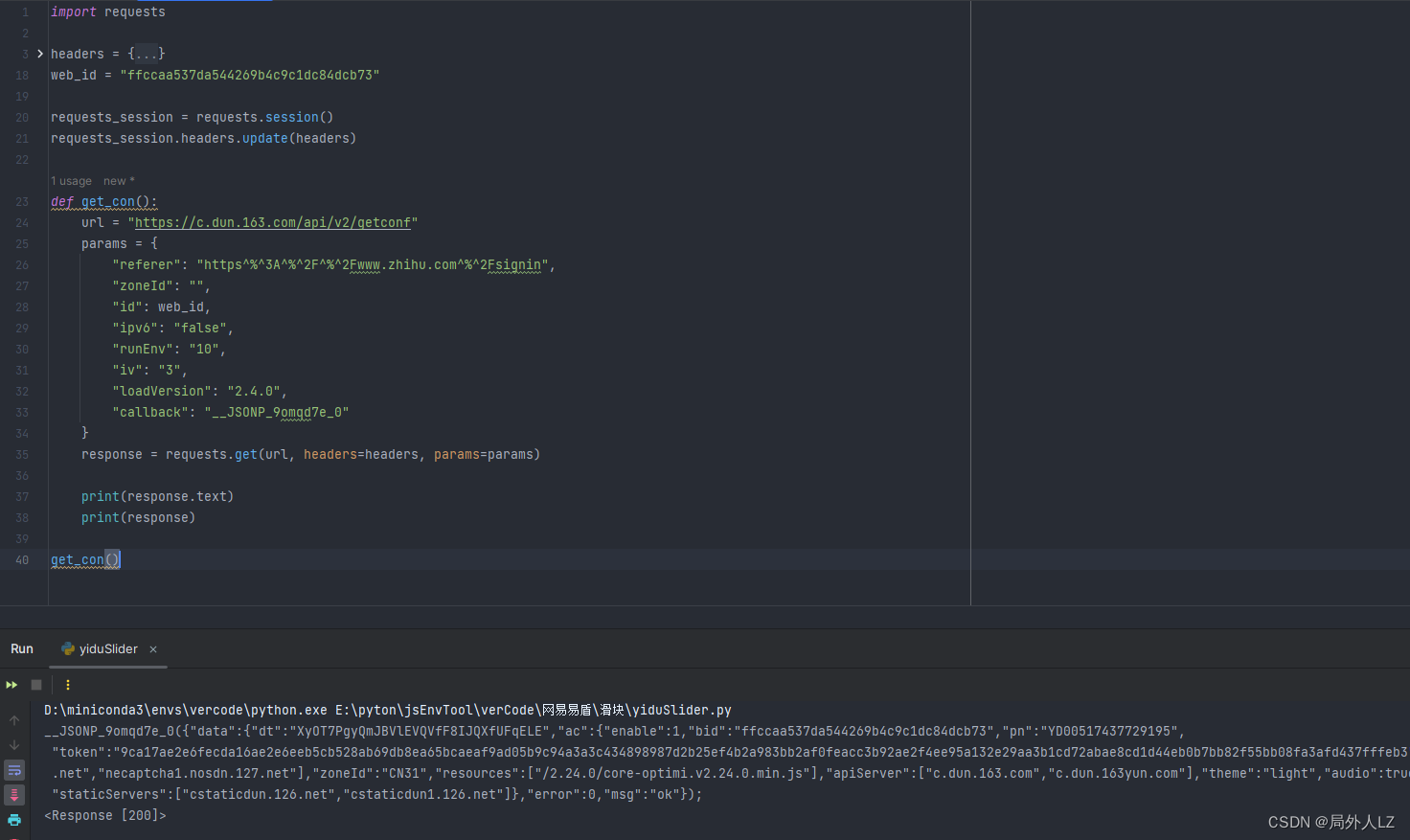Place cursor on 'import requests' line
Viewport: 1410px width, 840px height.
[x=108, y=12]
